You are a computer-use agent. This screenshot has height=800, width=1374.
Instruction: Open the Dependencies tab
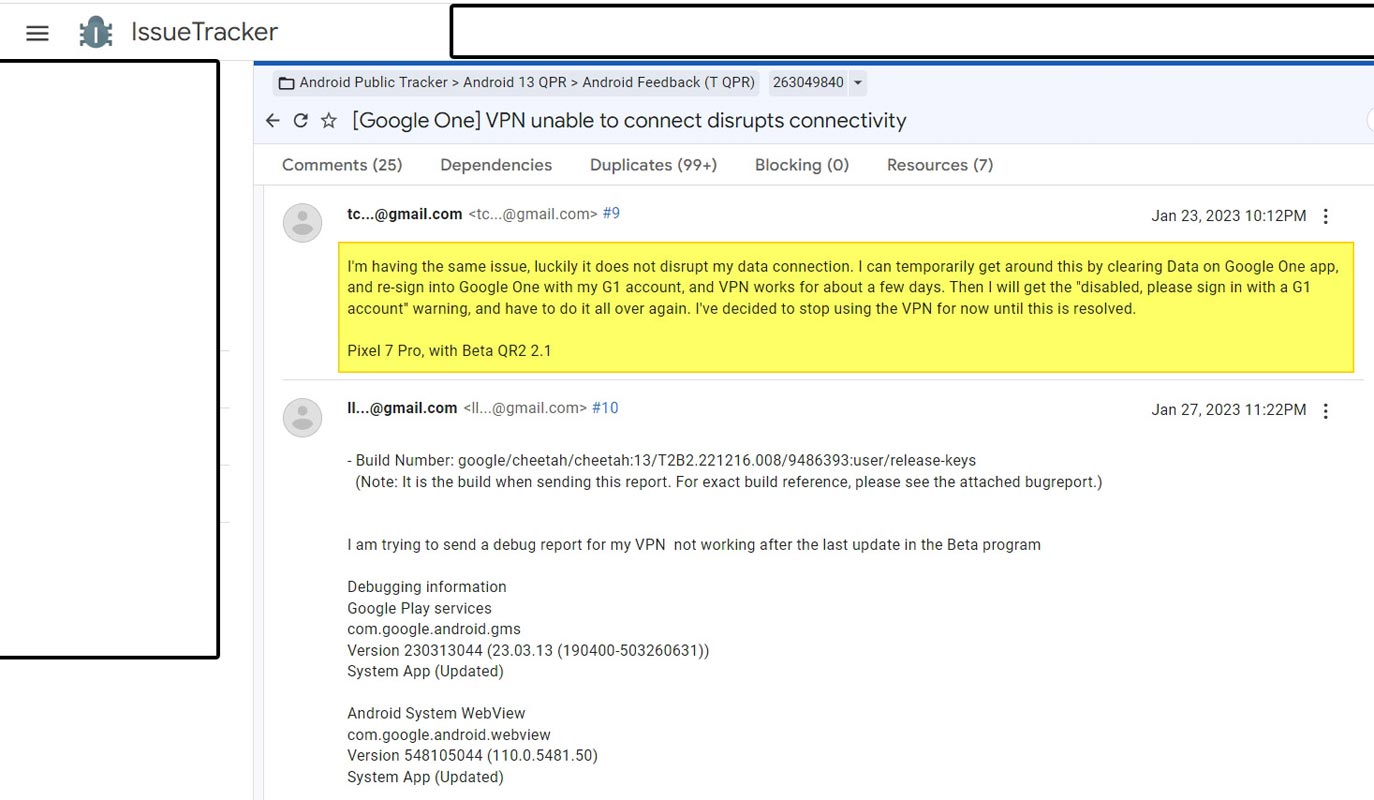pyautogui.click(x=496, y=165)
